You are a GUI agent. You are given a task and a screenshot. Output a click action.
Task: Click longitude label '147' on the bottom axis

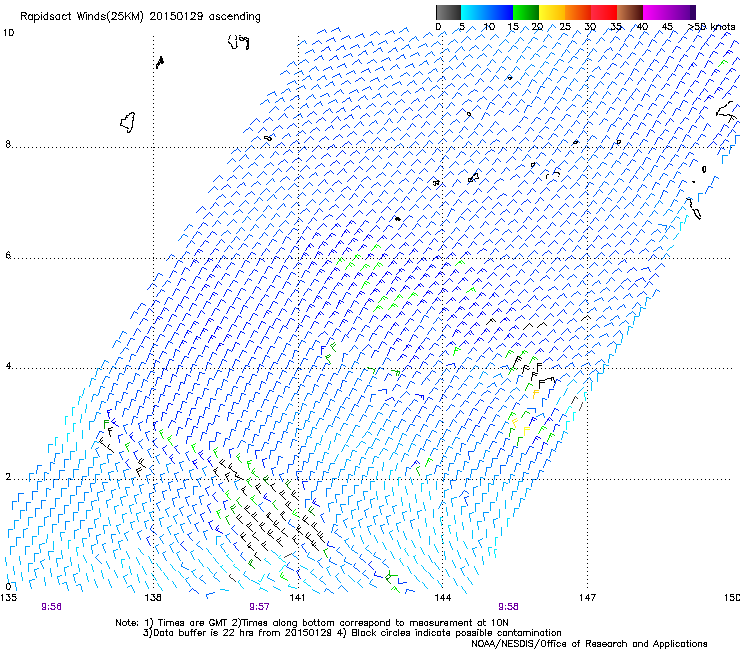588,598
